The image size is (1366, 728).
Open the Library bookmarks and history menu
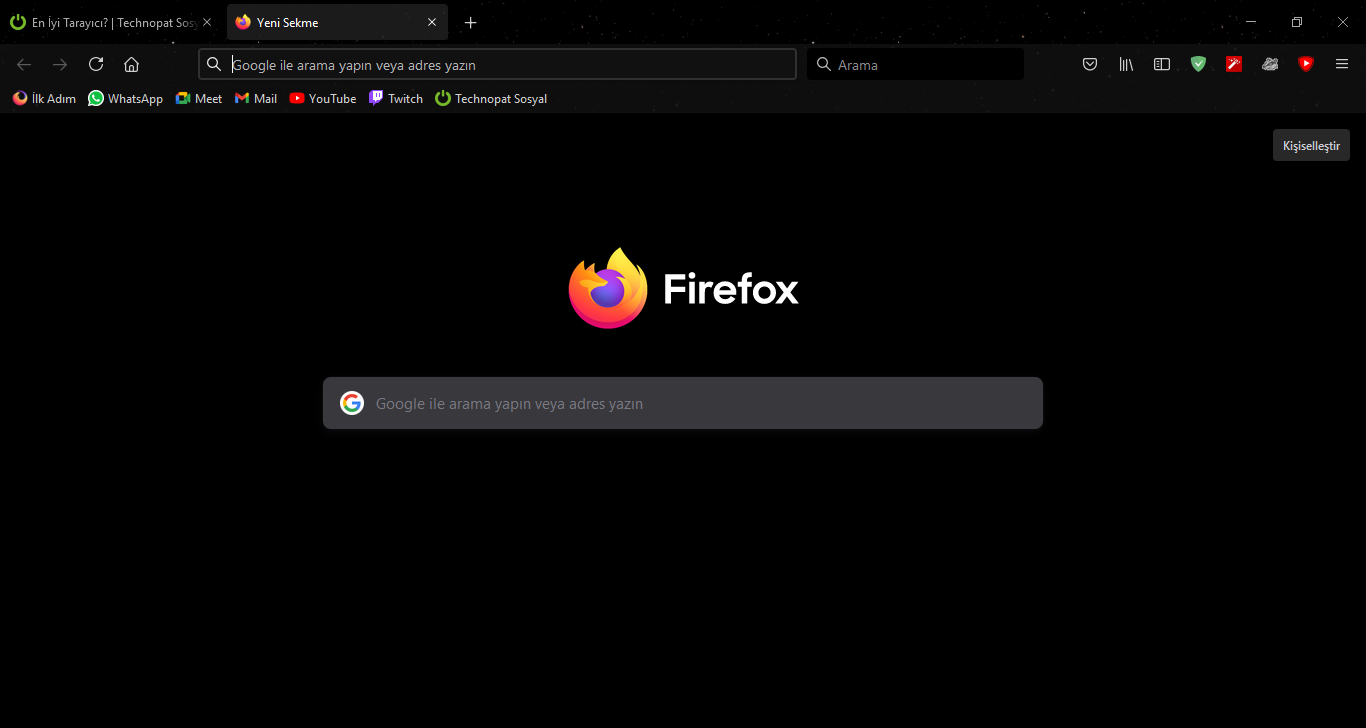pos(1126,64)
